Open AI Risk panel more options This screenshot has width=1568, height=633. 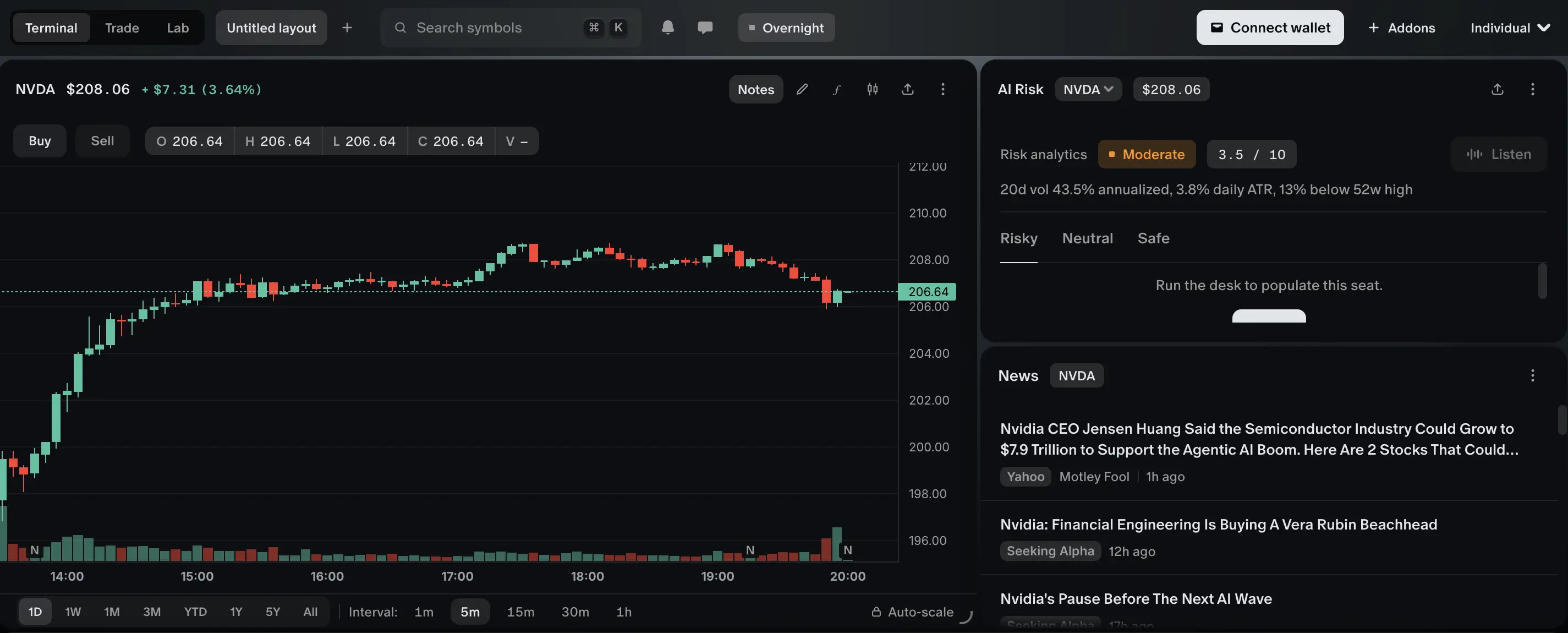1533,89
